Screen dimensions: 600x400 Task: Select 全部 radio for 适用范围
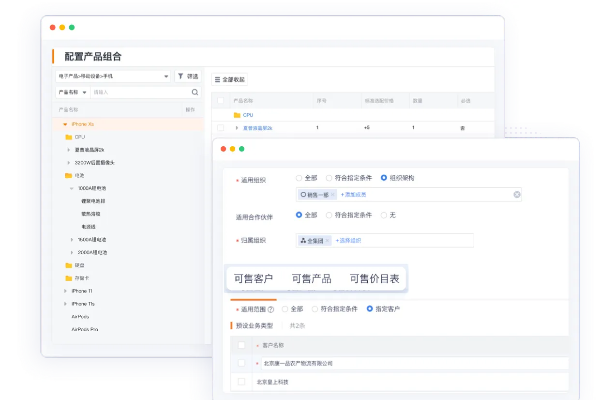click(x=285, y=309)
